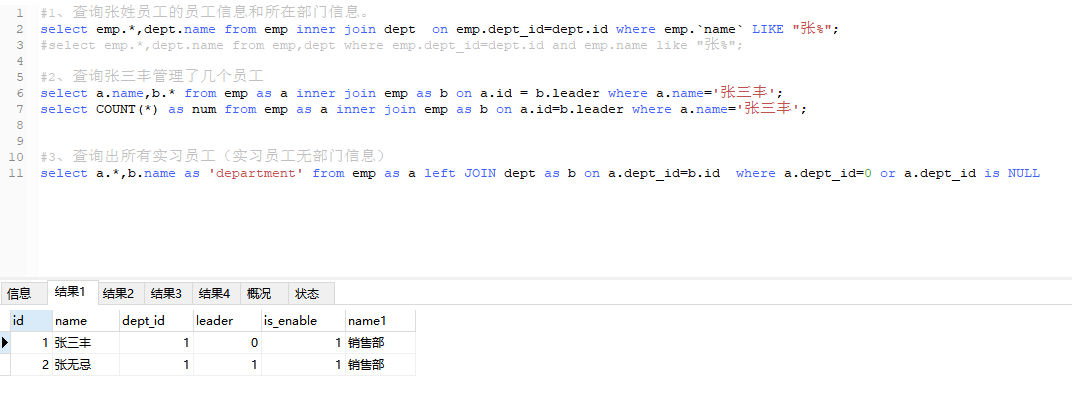Click the id column header
This screenshot has height=407, width=1072.
(30, 321)
